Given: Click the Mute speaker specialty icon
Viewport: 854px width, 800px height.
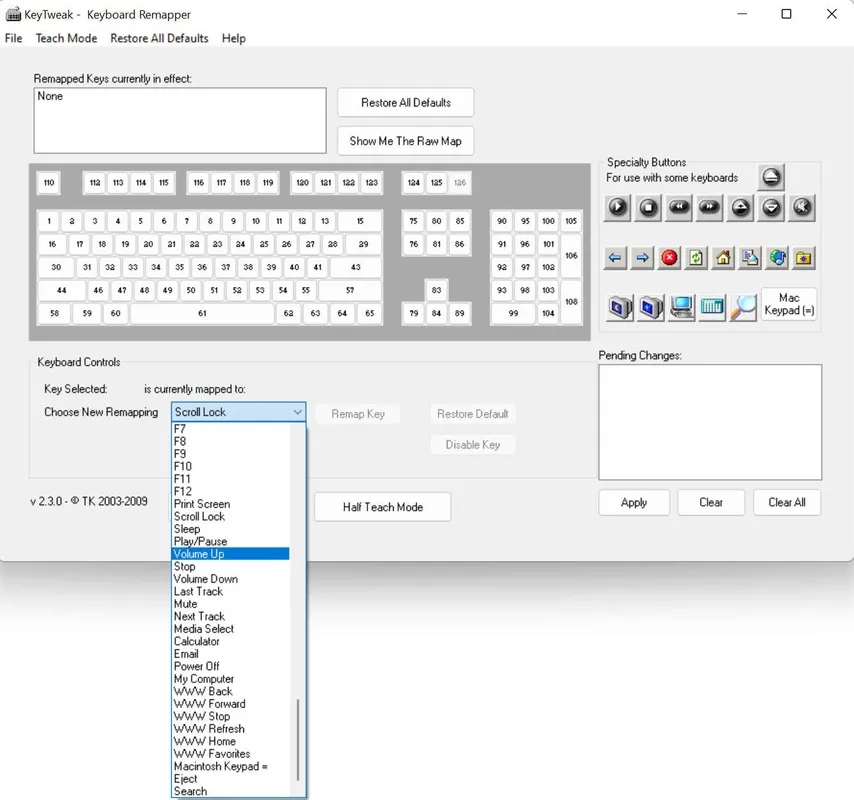Looking at the screenshot, I should point(802,207).
